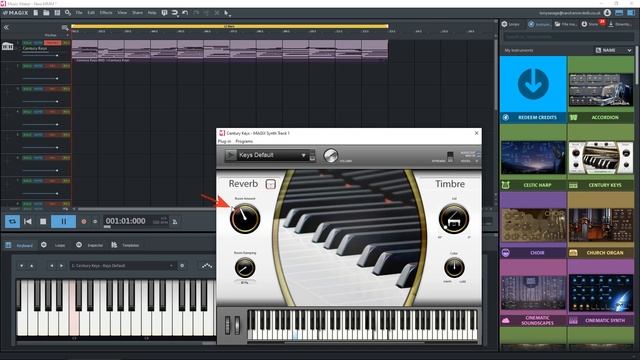
Task: Toggle loop playback mode button
Action: 12,221
